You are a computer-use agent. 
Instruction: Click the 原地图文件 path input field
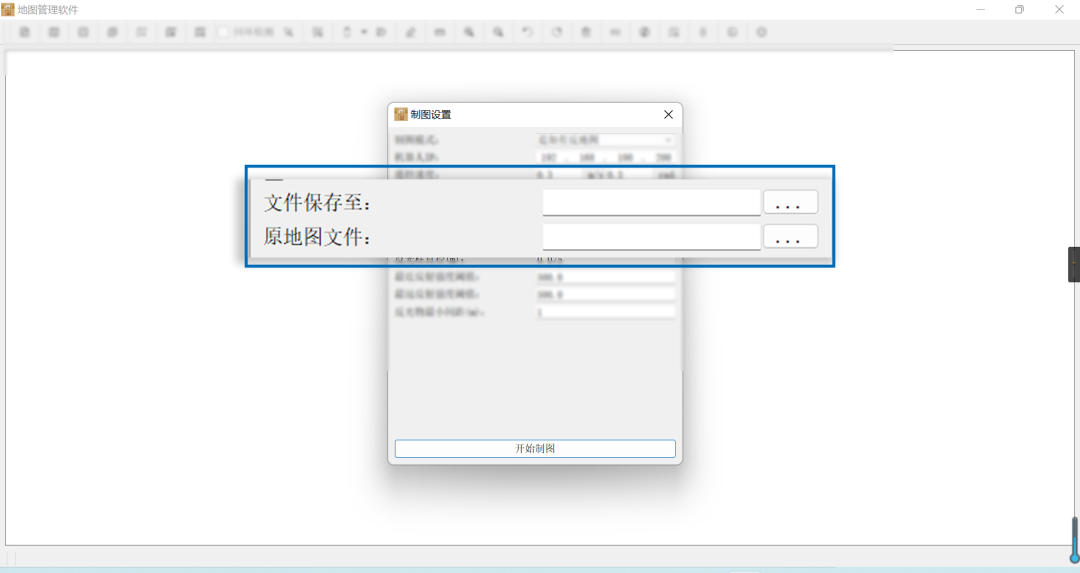tap(651, 237)
